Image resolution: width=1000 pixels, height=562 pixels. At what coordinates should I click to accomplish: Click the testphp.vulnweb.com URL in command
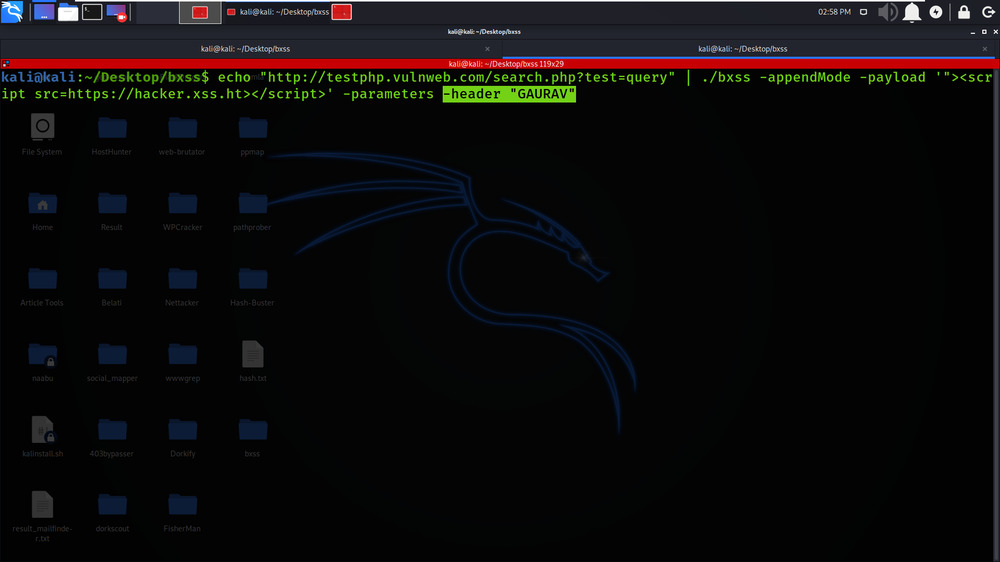tap(467, 77)
